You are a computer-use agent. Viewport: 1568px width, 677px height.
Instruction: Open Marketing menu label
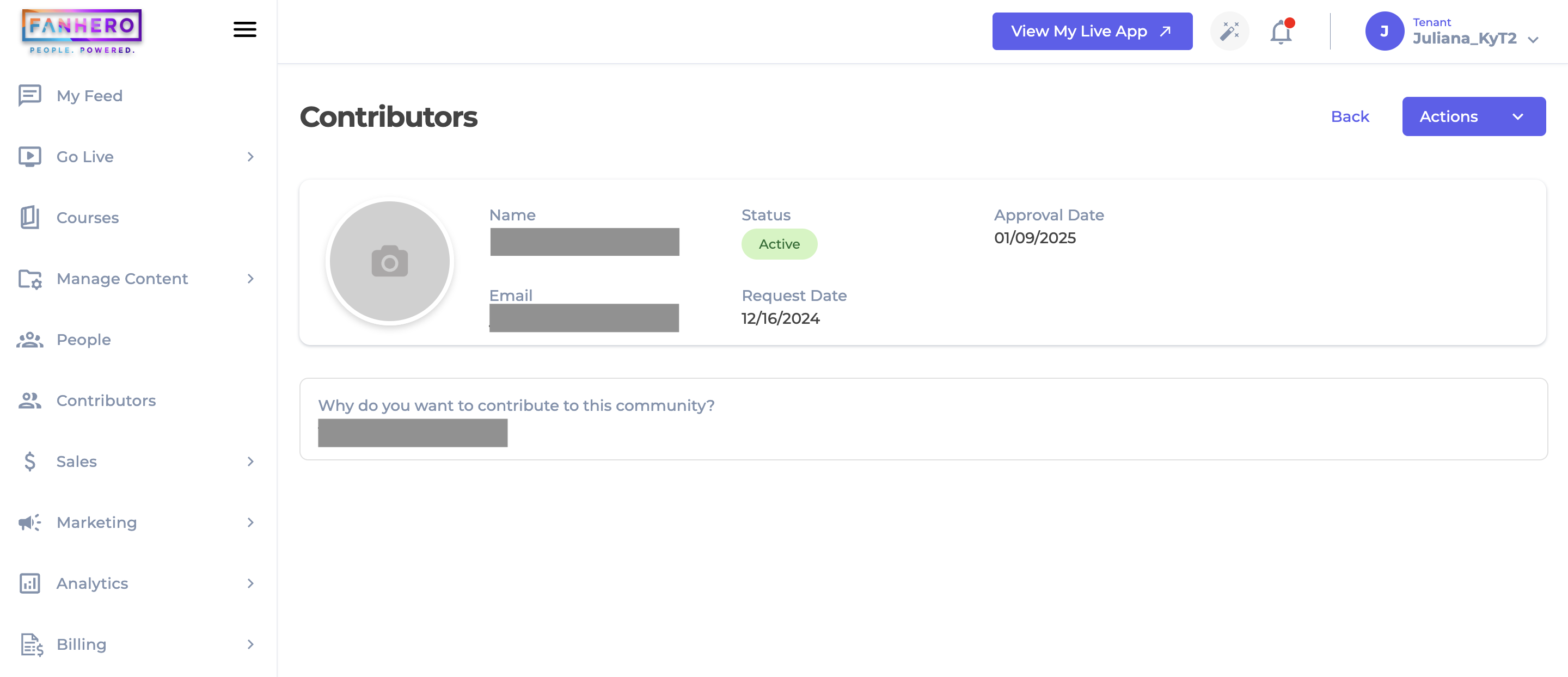(97, 522)
